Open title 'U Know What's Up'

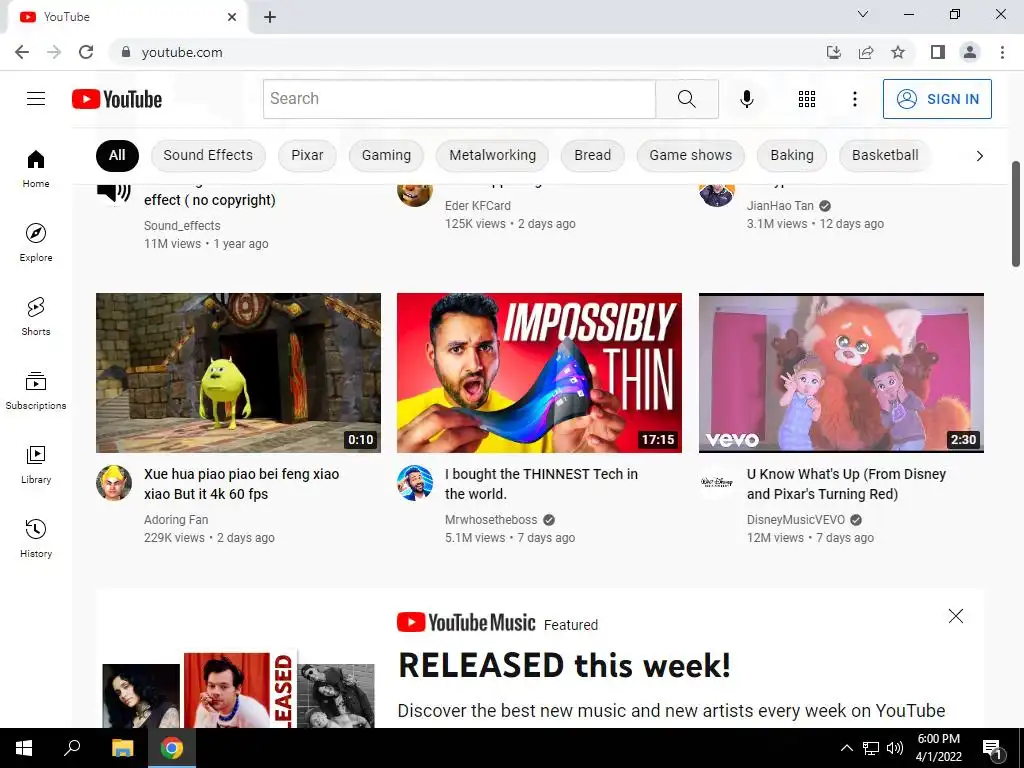(x=846, y=484)
